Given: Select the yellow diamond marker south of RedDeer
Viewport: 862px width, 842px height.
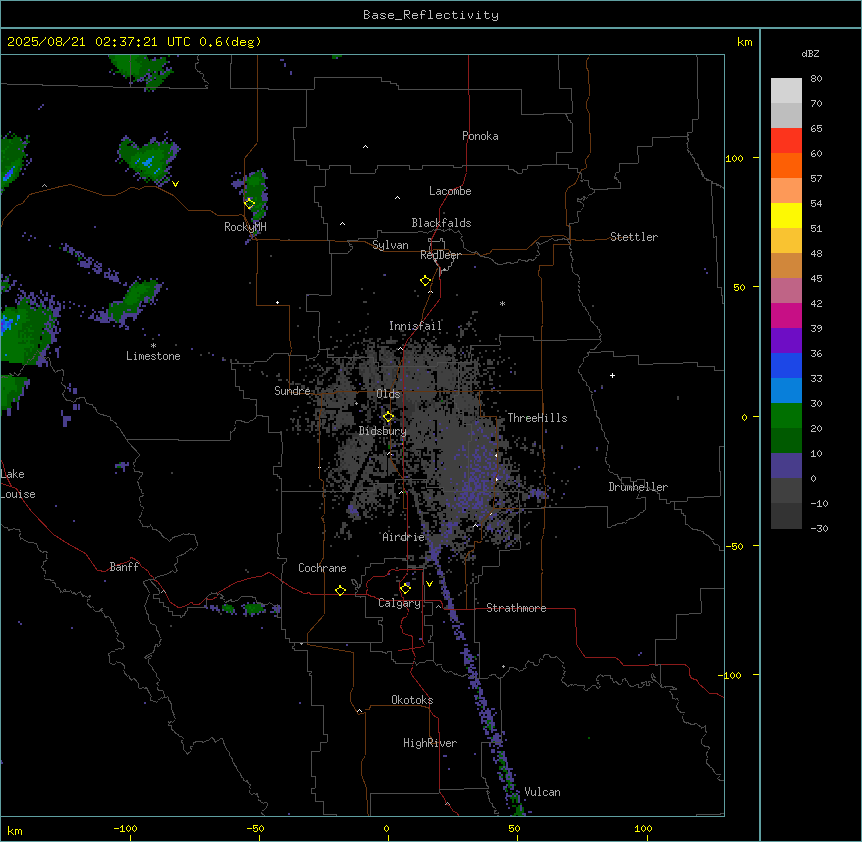Looking at the screenshot, I should (x=425, y=281).
